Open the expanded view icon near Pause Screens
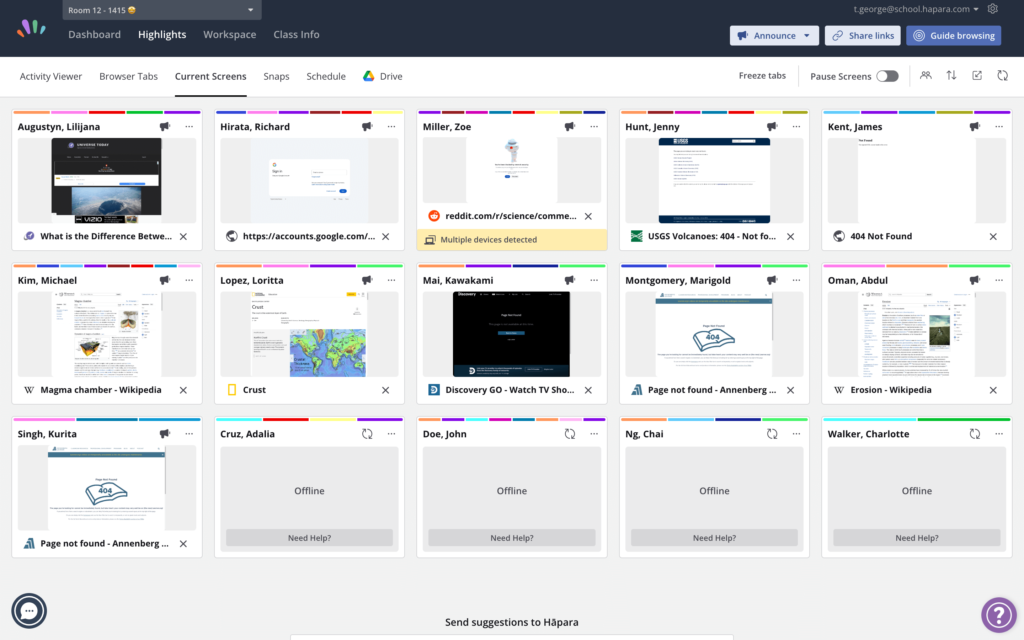Image resolution: width=1024 pixels, height=640 pixels. [x=976, y=75]
